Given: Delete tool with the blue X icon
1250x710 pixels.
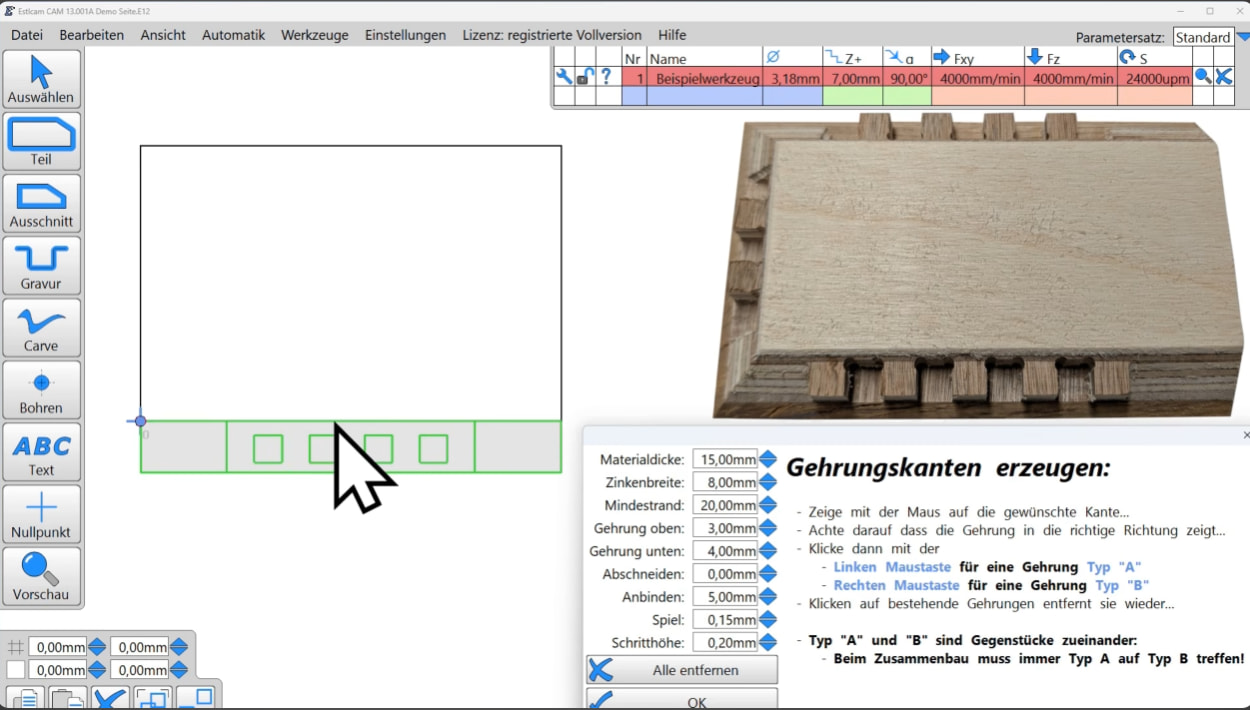Looking at the screenshot, I should (1223, 78).
